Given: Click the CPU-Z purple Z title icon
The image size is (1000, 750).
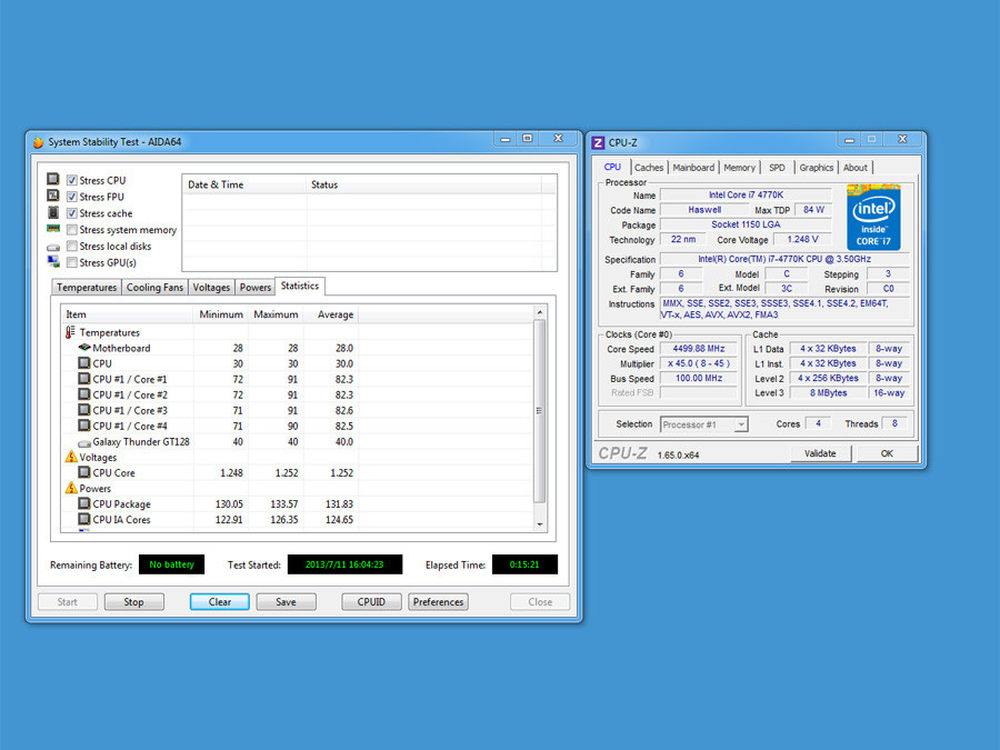Looking at the screenshot, I should 598,143.
